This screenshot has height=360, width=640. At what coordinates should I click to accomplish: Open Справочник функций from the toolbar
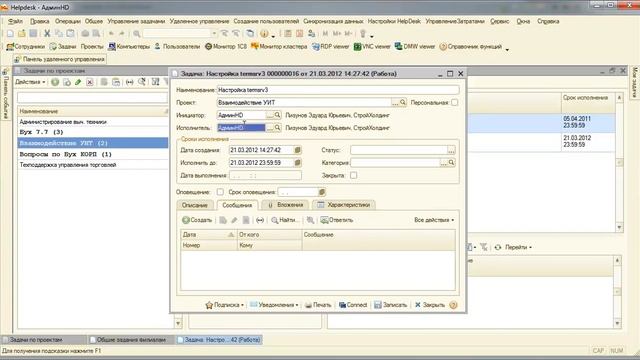(x=470, y=47)
